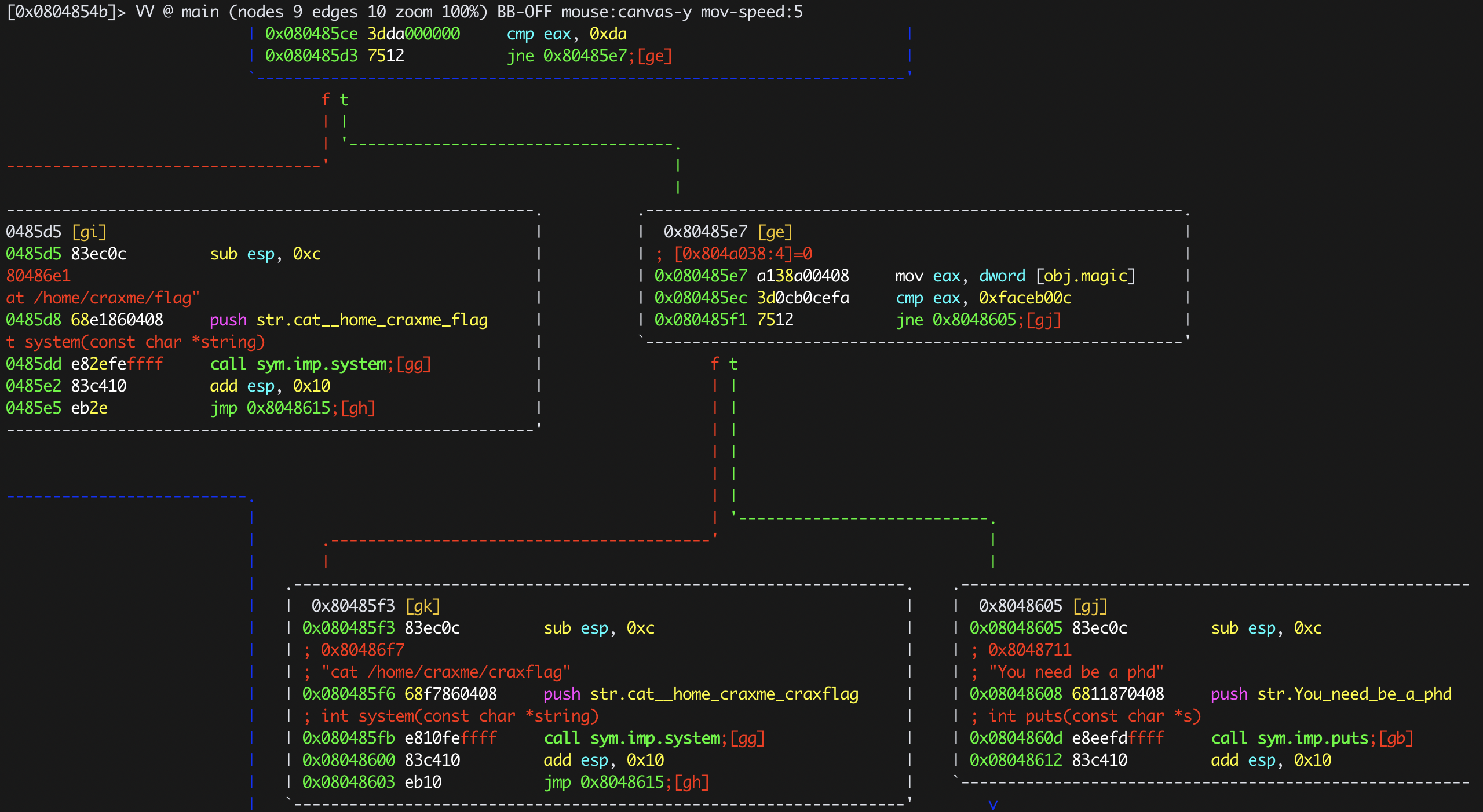
Task: Click the 'mov-speed:5' status text
Action: point(752,12)
